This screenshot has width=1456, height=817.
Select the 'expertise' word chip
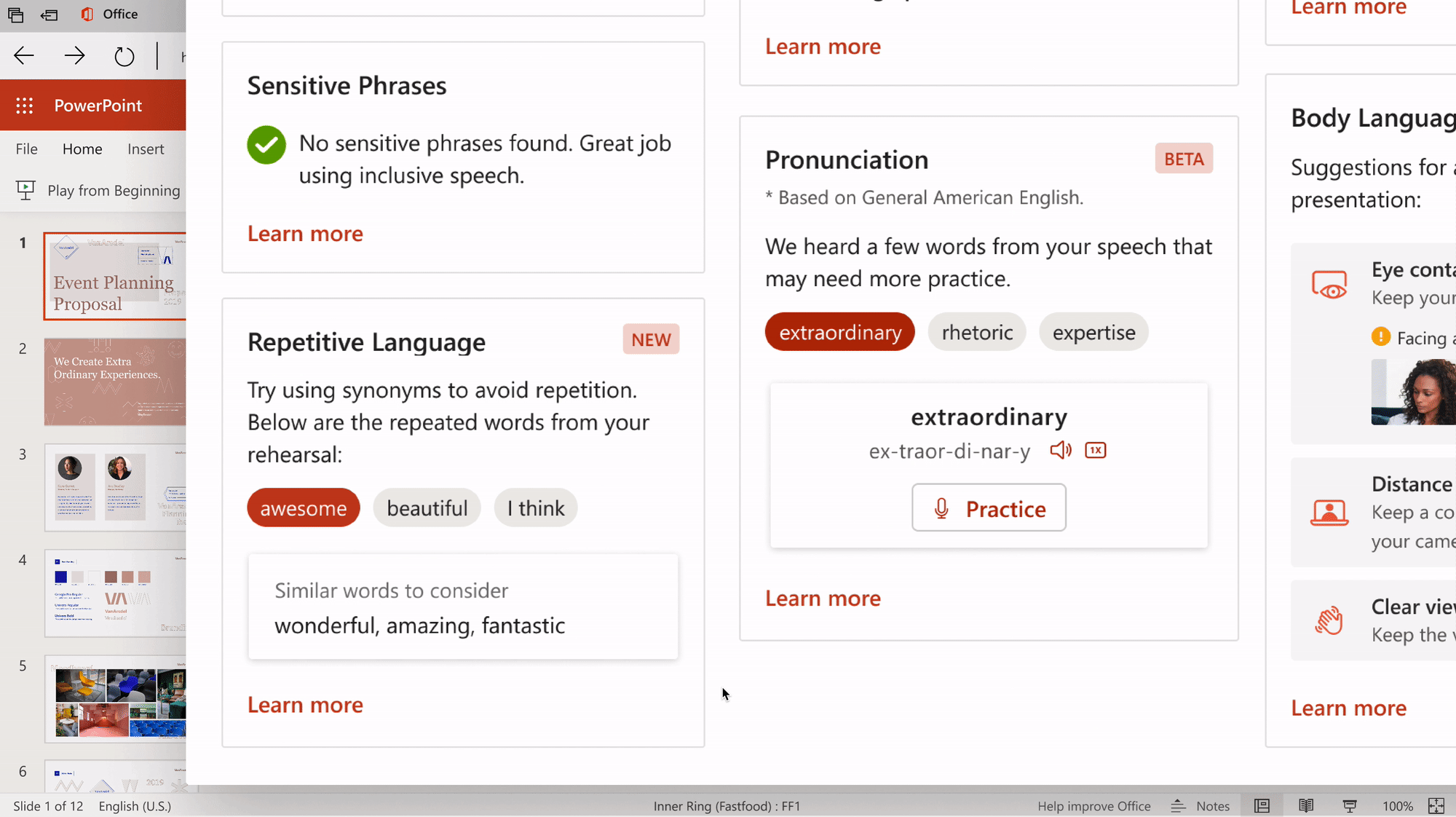tap(1093, 332)
